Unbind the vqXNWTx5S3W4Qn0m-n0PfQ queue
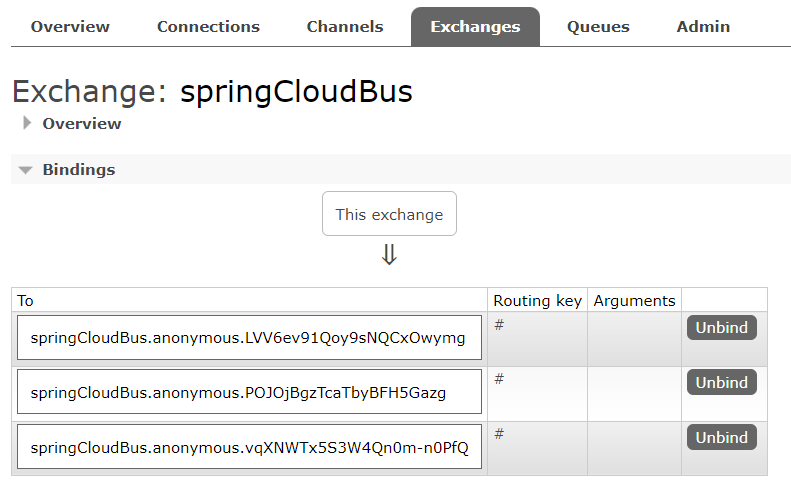This screenshot has width=791, height=488. click(721, 438)
